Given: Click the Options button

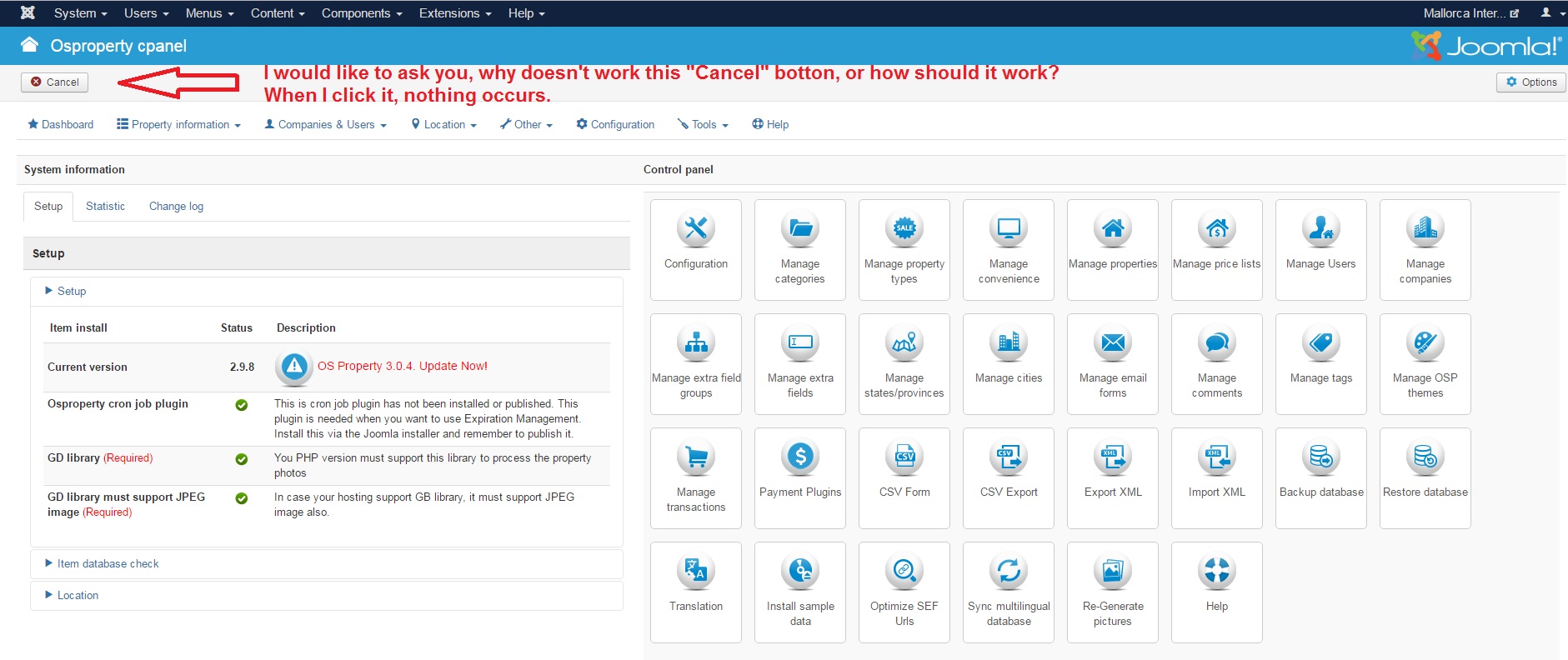Looking at the screenshot, I should coord(1531,82).
